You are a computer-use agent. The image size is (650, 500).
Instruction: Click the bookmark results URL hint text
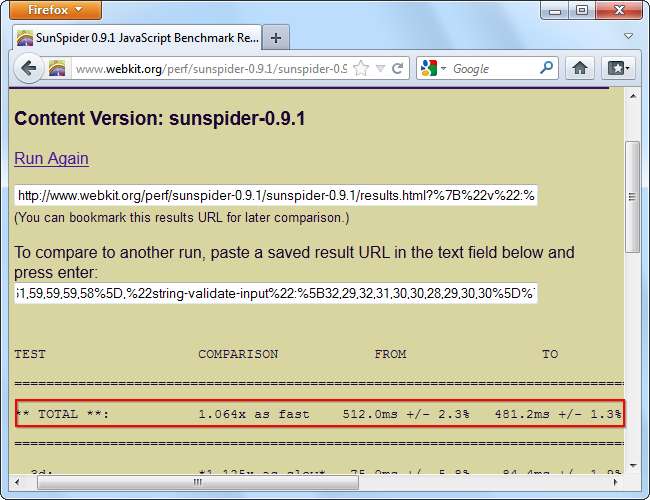(182, 218)
